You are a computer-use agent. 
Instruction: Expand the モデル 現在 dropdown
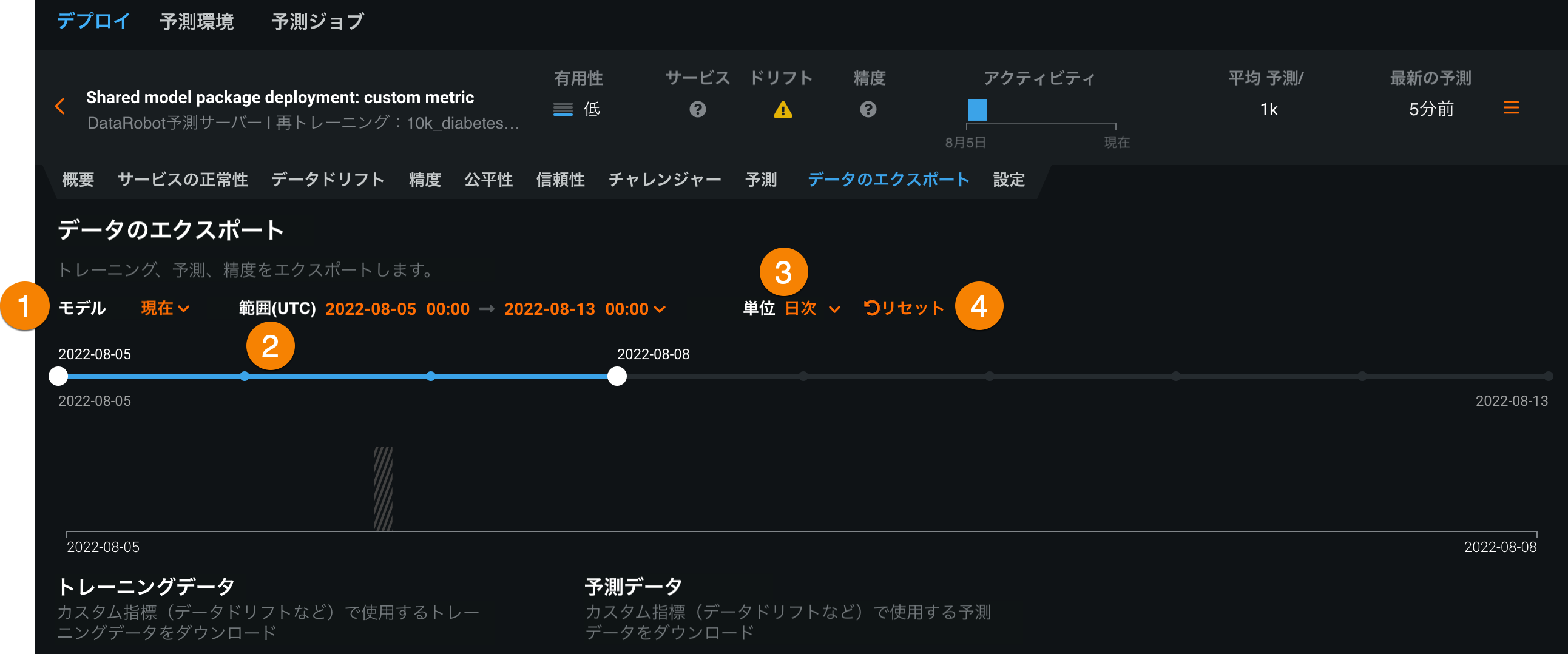pyautogui.click(x=165, y=308)
